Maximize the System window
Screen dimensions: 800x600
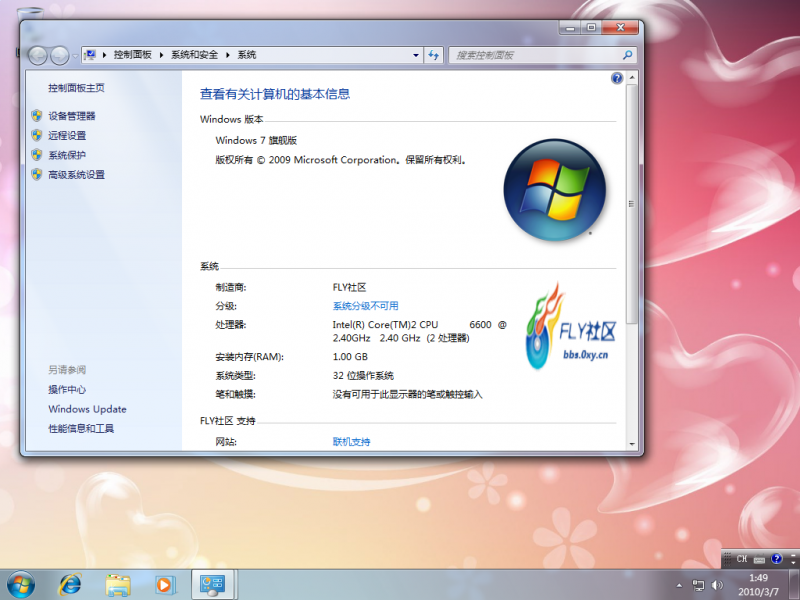click(591, 27)
